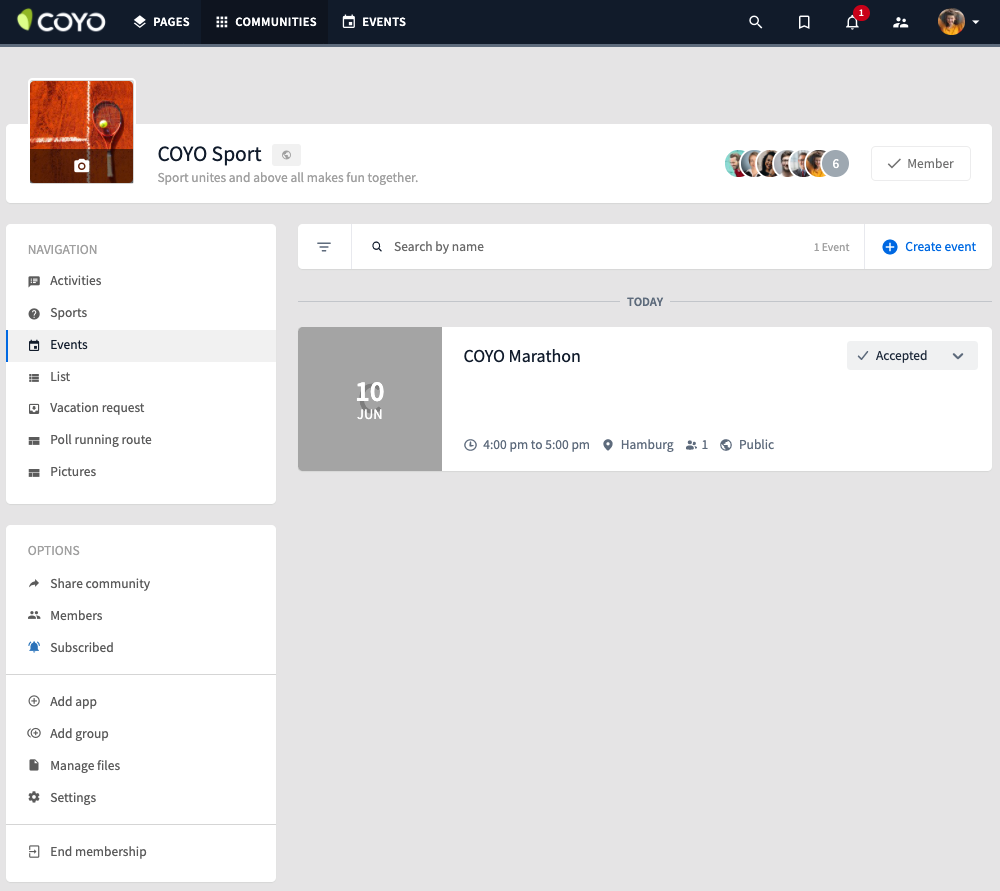Change the community photo with the camera icon
This screenshot has width=1000, height=891.
pyautogui.click(x=81, y=166)
